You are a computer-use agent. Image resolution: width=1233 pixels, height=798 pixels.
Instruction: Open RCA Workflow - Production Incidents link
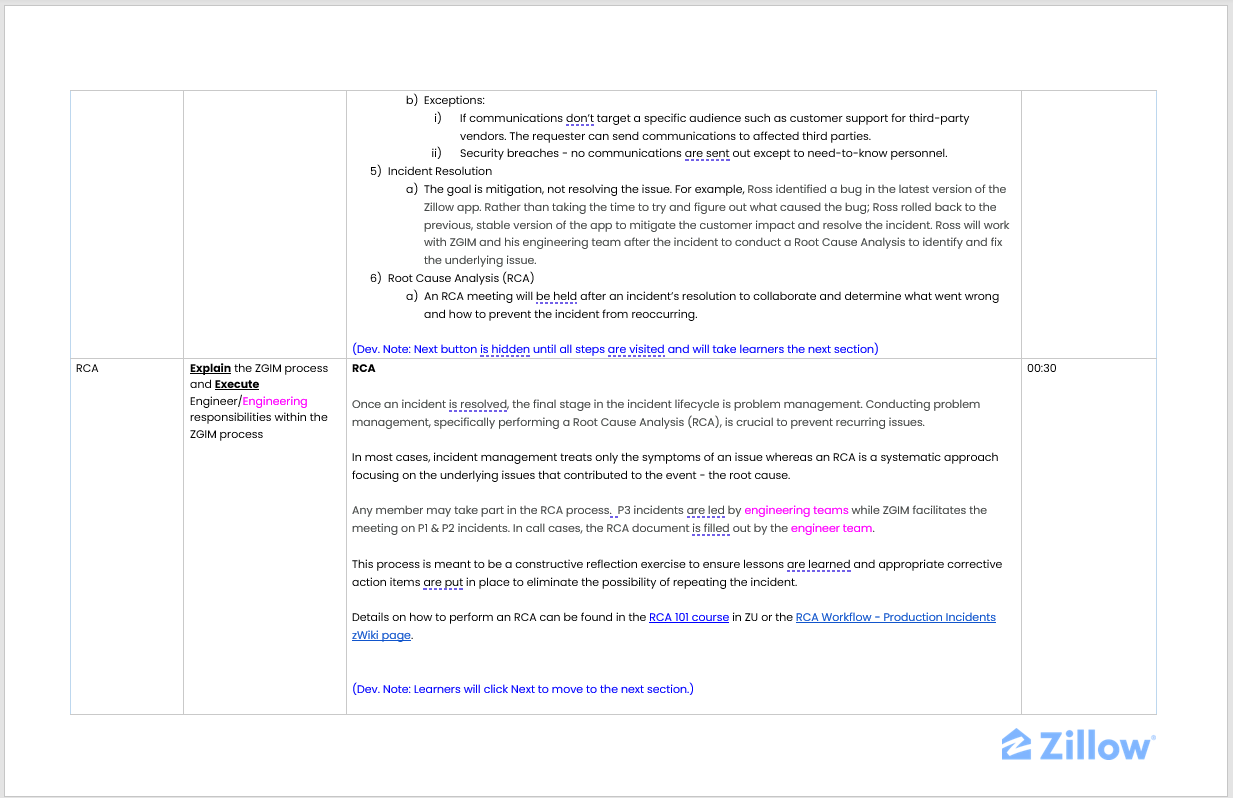tap(895, 617)
